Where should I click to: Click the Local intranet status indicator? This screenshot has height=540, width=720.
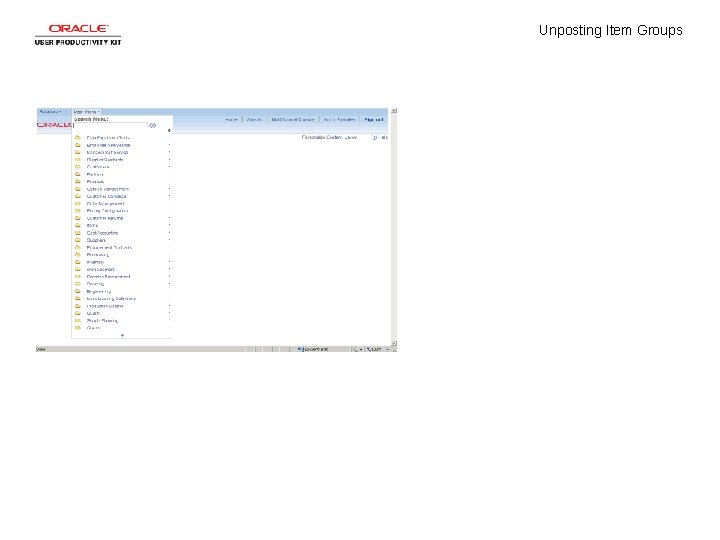click(x=313, y=349)
